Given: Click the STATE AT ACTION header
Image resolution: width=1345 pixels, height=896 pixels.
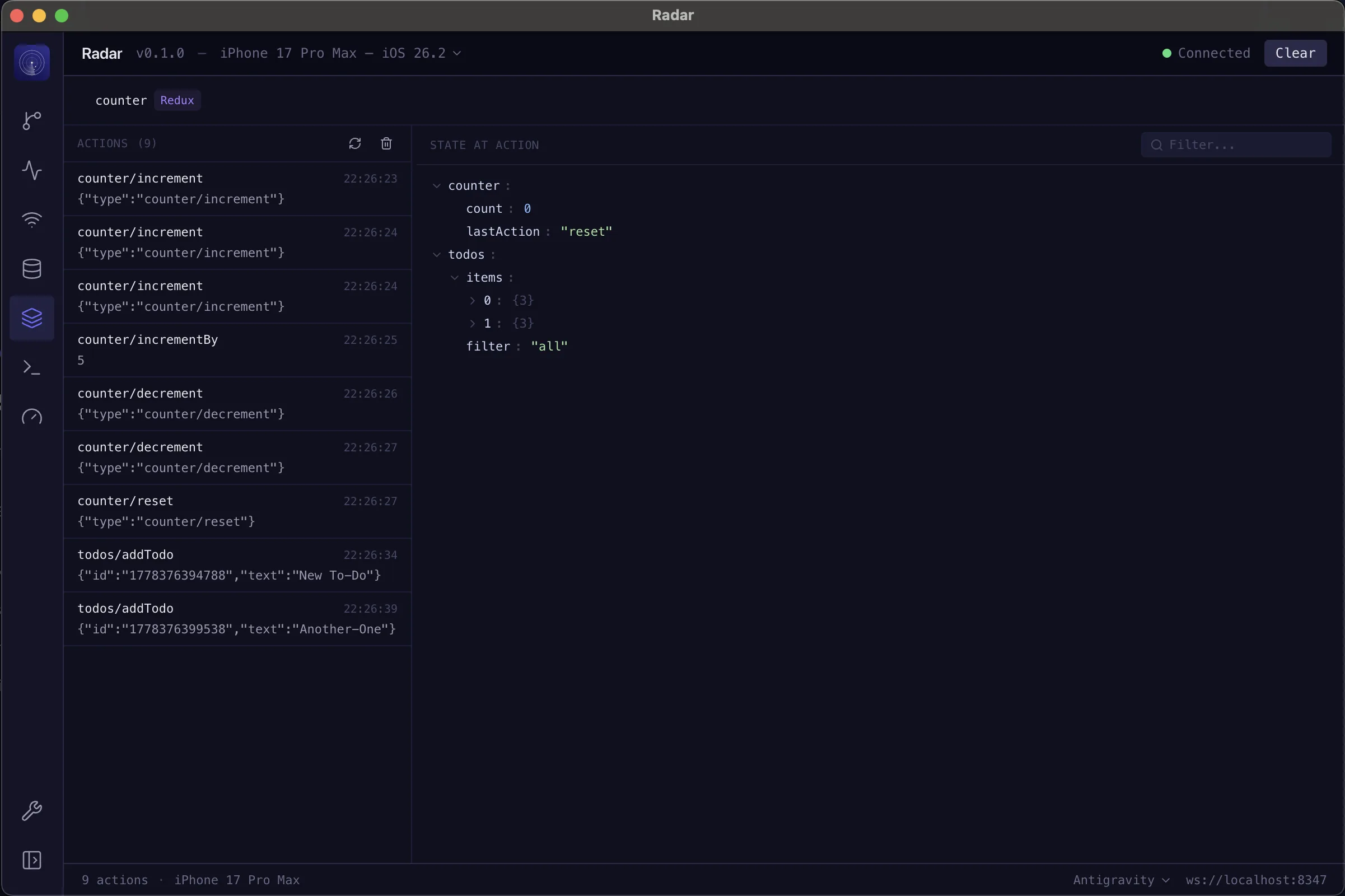Looking at the screenshot, I should tap(484, 145).
